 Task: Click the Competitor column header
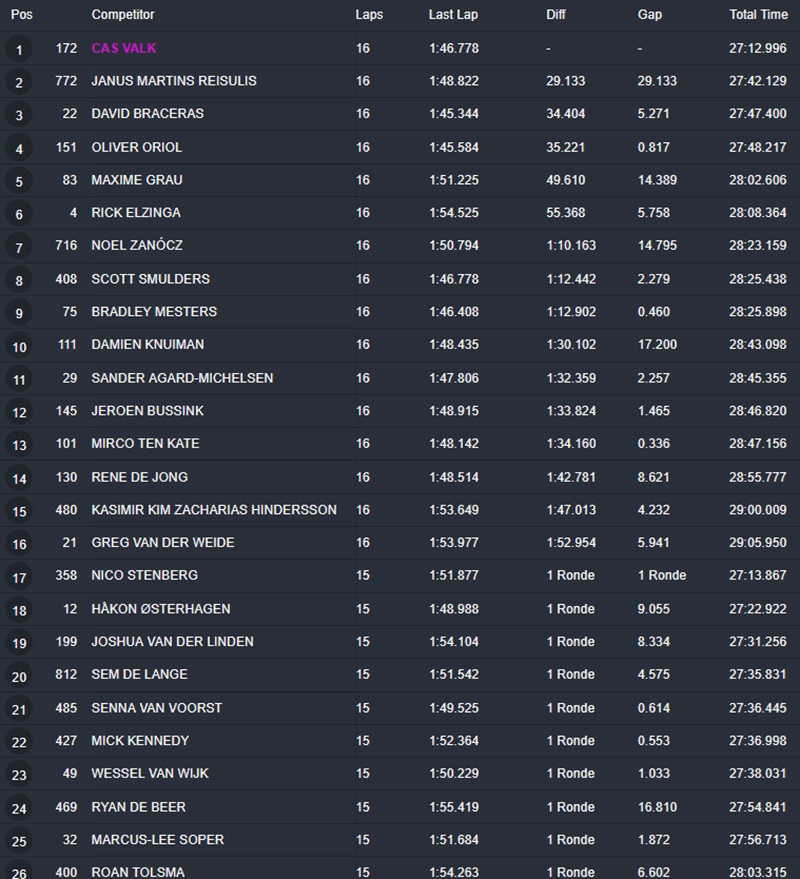point(123,15)
